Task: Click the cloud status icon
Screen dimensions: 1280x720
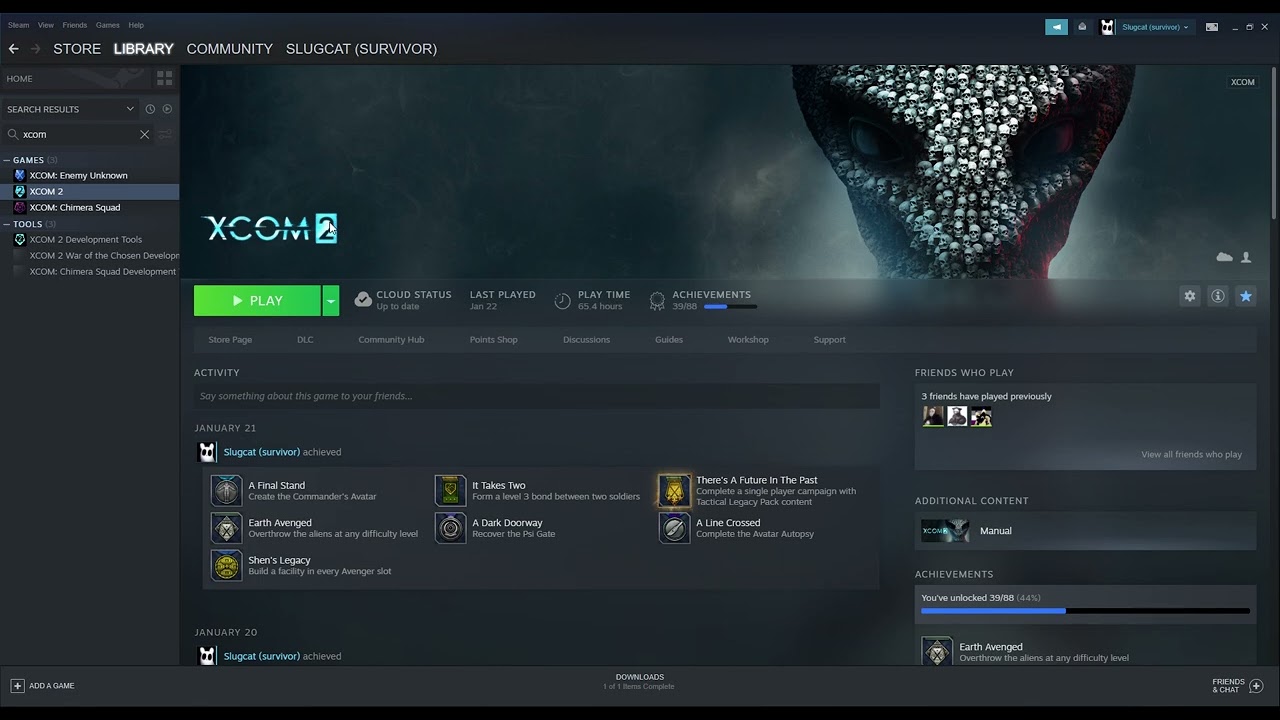Action: coord(363,300)
